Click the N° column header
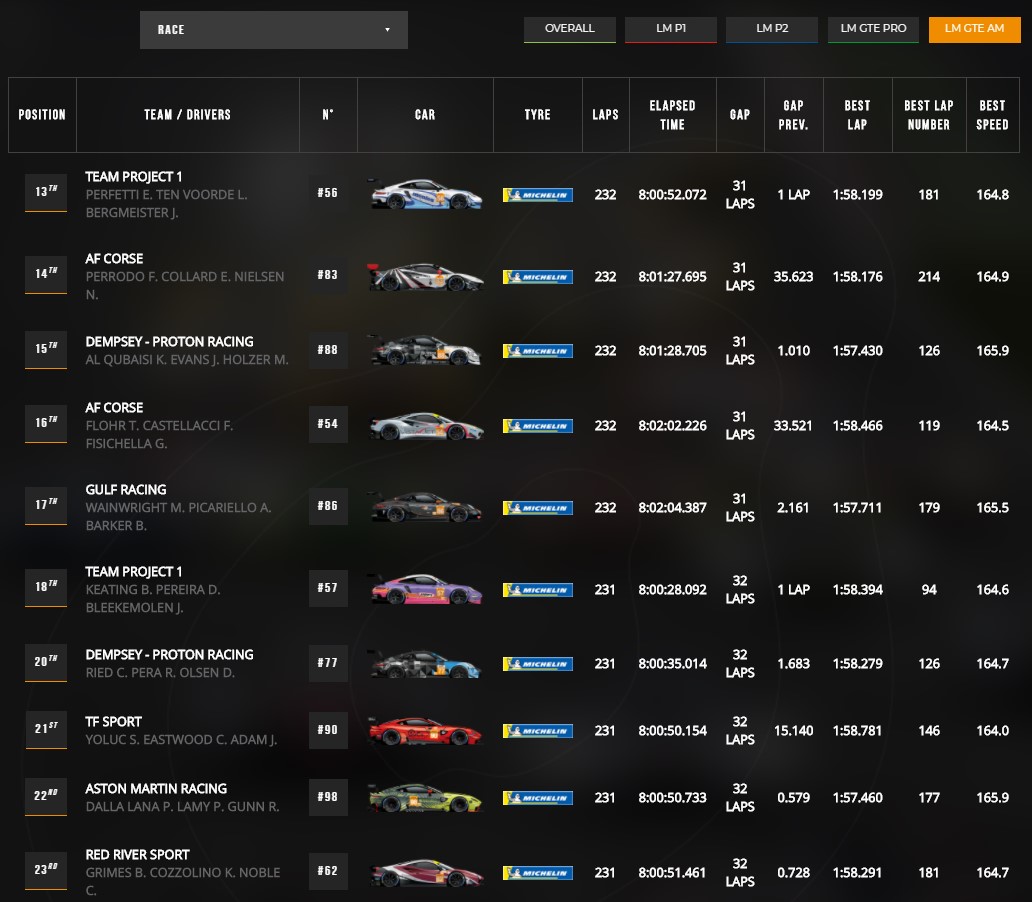The height and width of the screenshot is (902, 1032). click(328, 115)
